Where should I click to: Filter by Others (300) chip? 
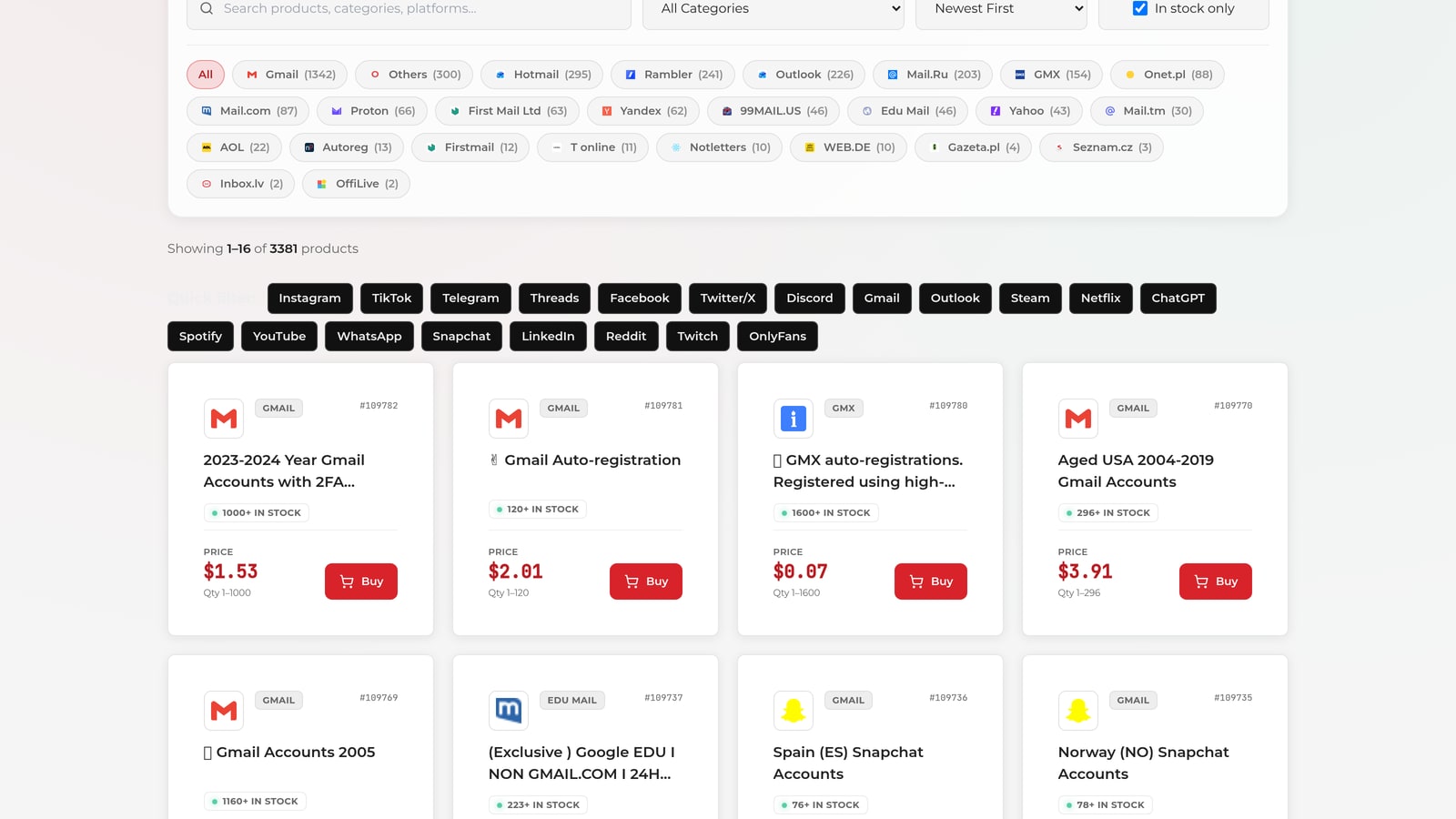[x=414, y=75]
